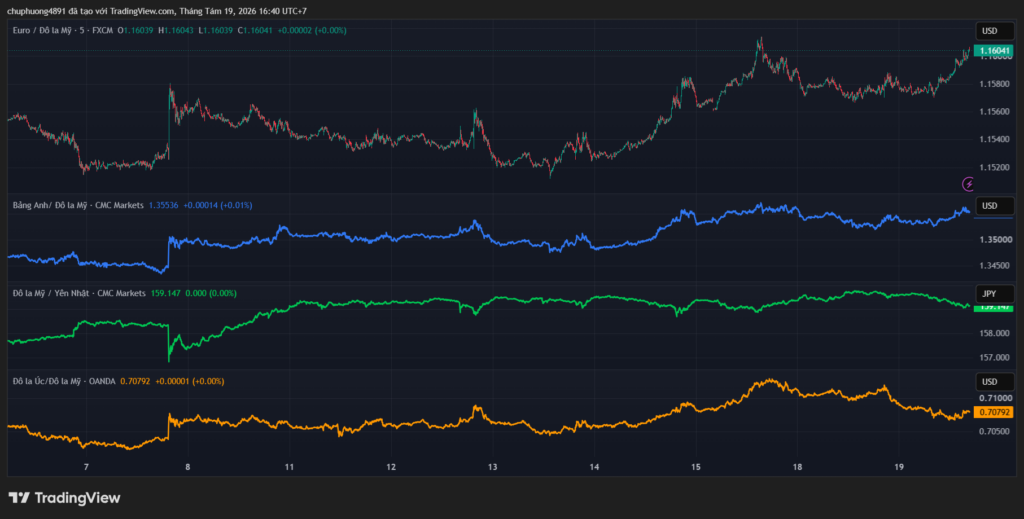Viewport: 1024px width, 519px height.
Task: Click date 7 on the time axis
Action: (x=86, y=467)
